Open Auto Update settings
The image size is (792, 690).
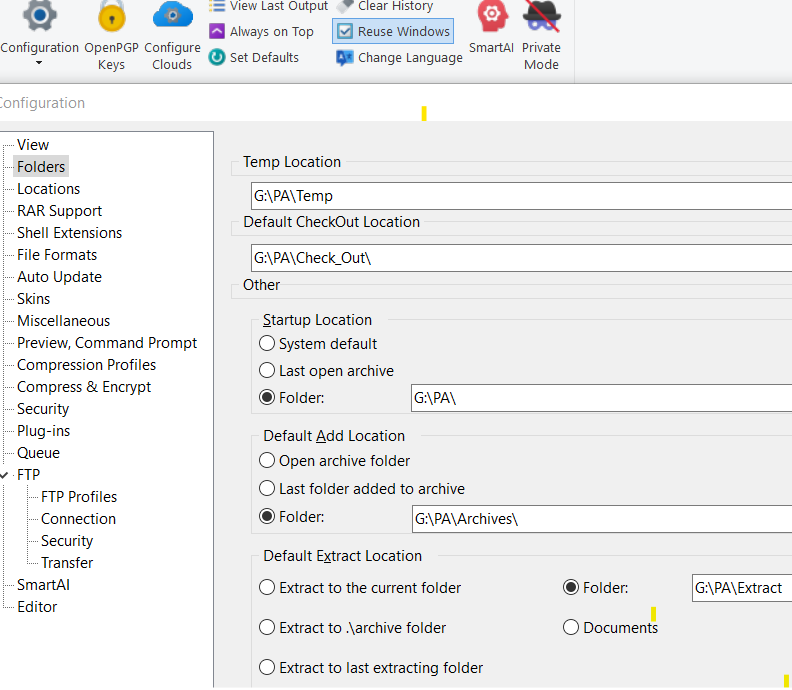[59, 277]
